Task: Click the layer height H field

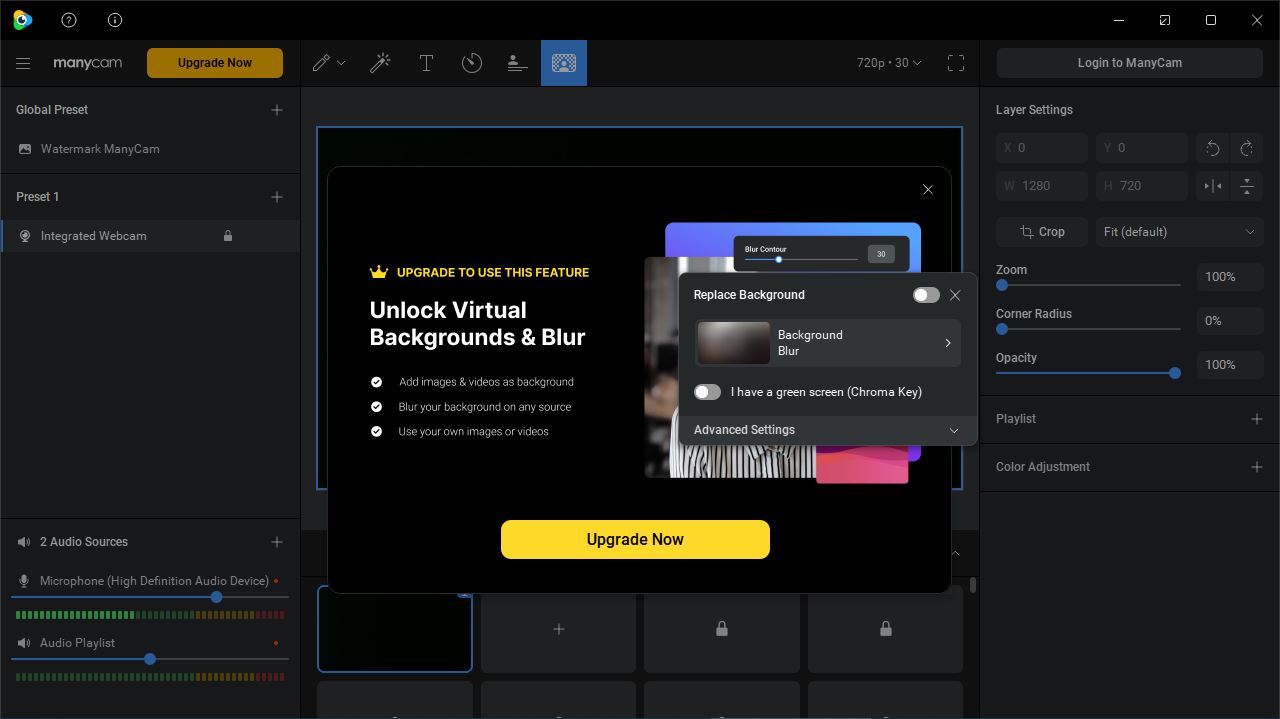Action: point(1142,186)
